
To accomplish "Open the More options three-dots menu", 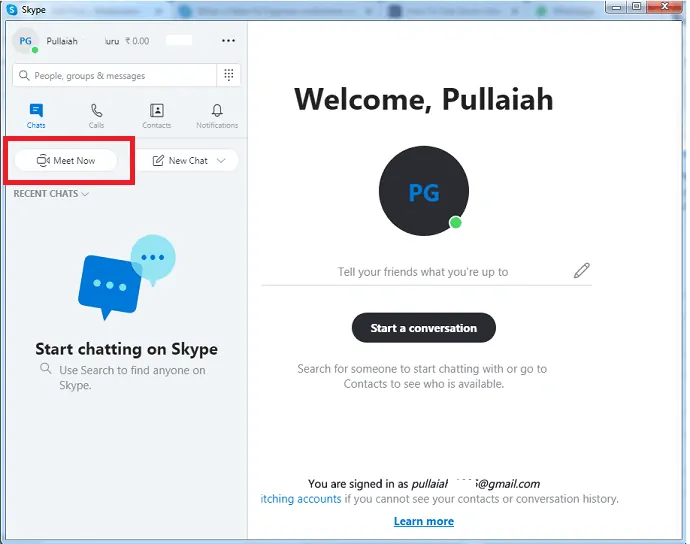I will click(228, 40).
